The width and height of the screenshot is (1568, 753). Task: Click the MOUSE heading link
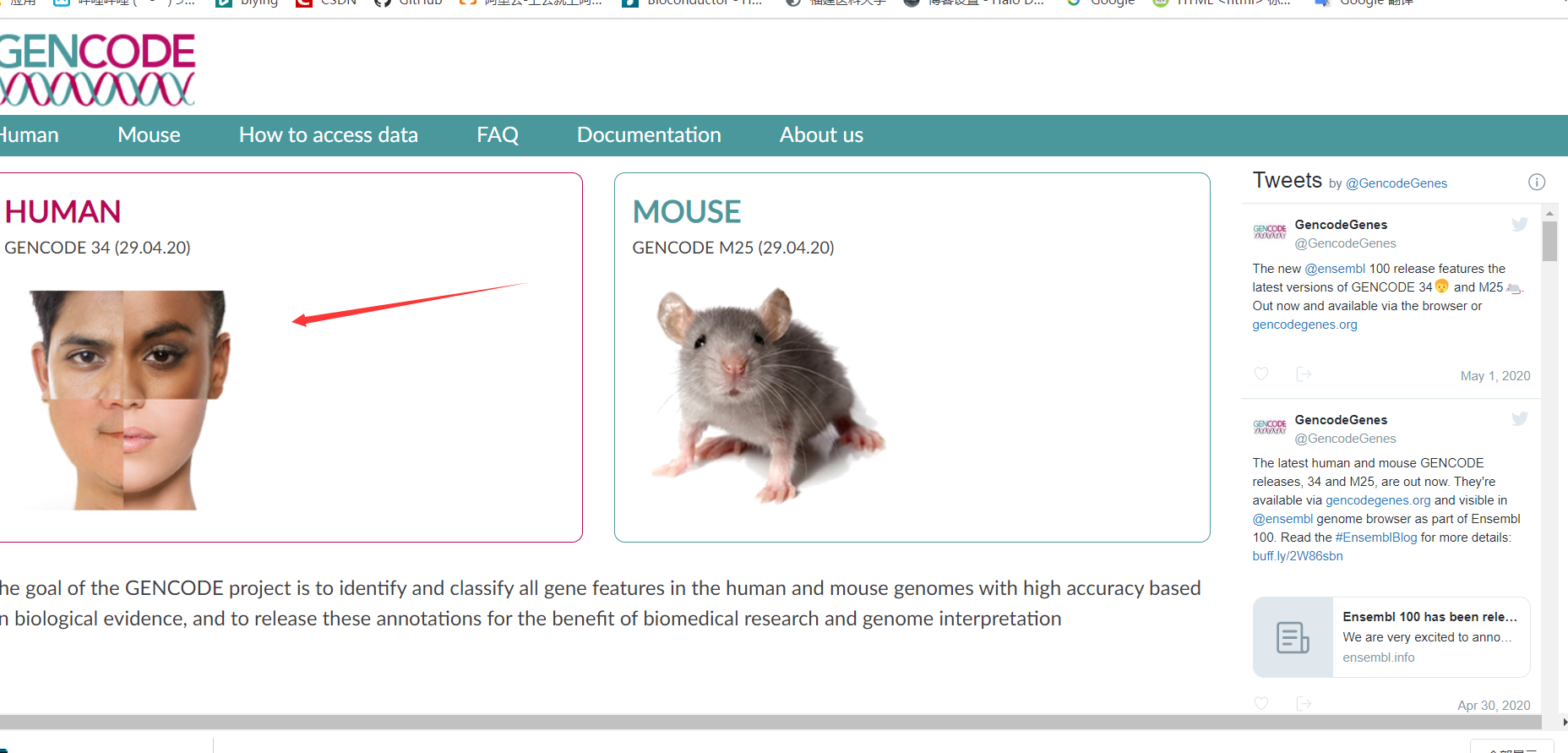point(687,212)
